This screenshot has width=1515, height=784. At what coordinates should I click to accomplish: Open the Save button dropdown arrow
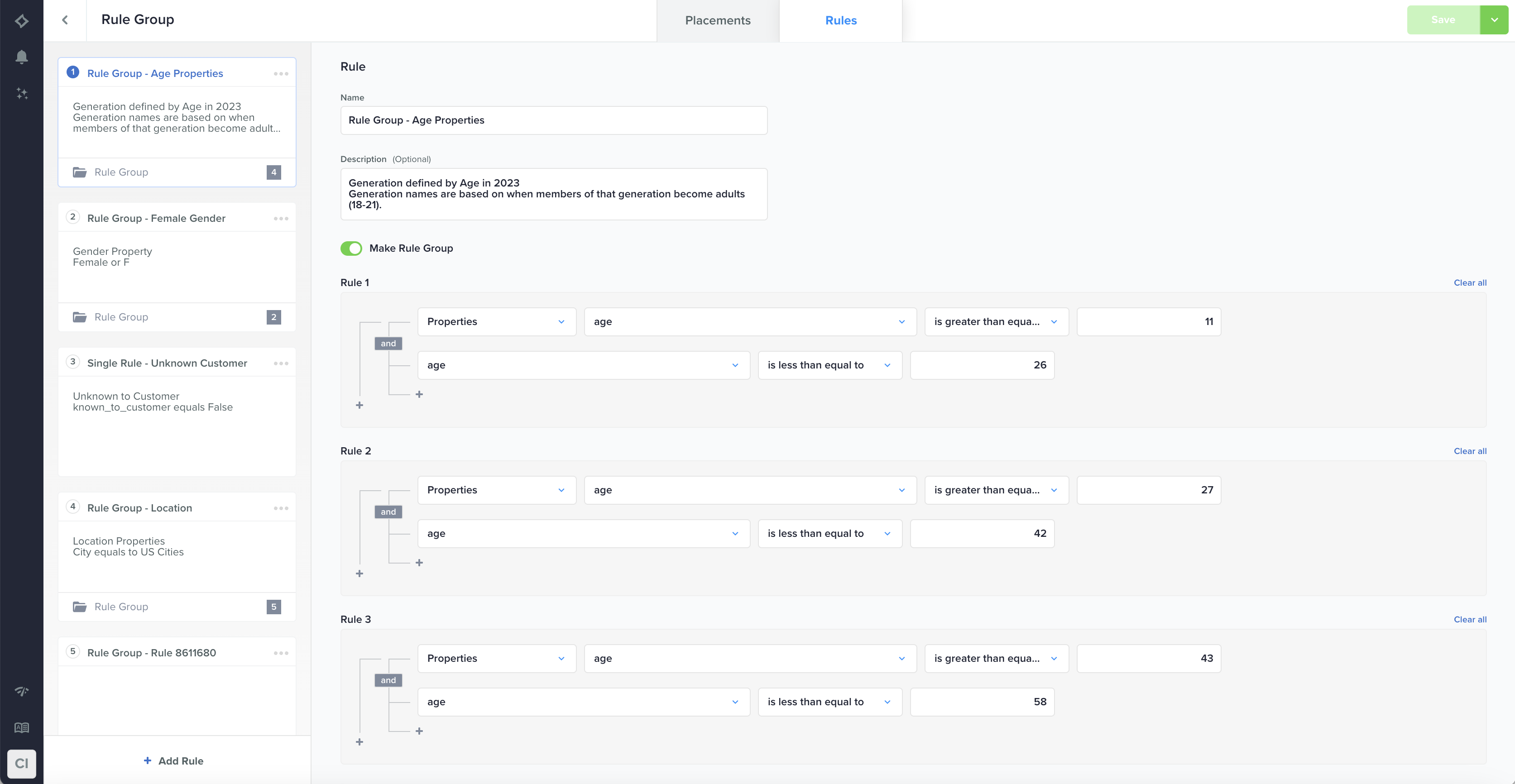tap(1495, 20)
